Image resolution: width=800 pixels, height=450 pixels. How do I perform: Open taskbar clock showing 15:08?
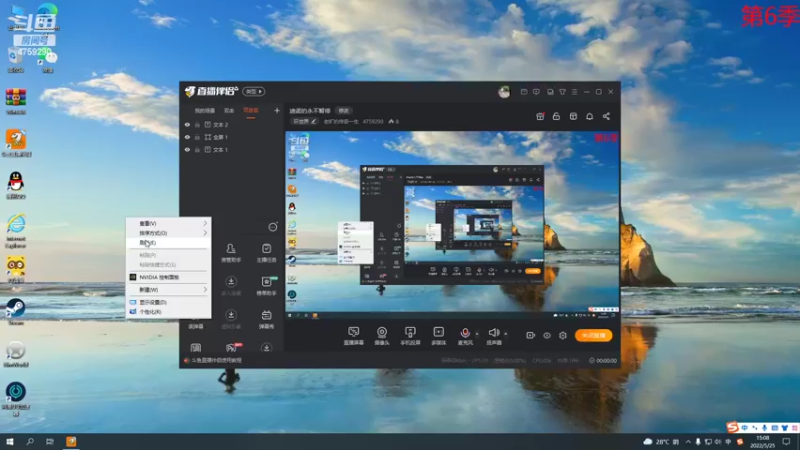762,442
